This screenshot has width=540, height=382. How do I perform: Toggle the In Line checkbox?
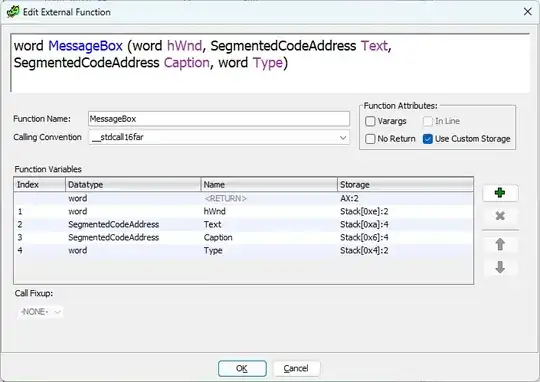(x=428, y=121)
